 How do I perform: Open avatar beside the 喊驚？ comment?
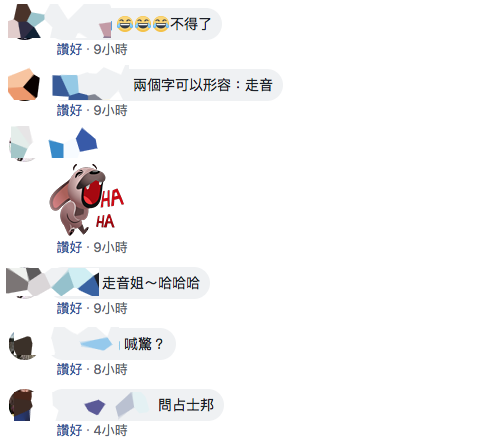click(x=22, y=346)
